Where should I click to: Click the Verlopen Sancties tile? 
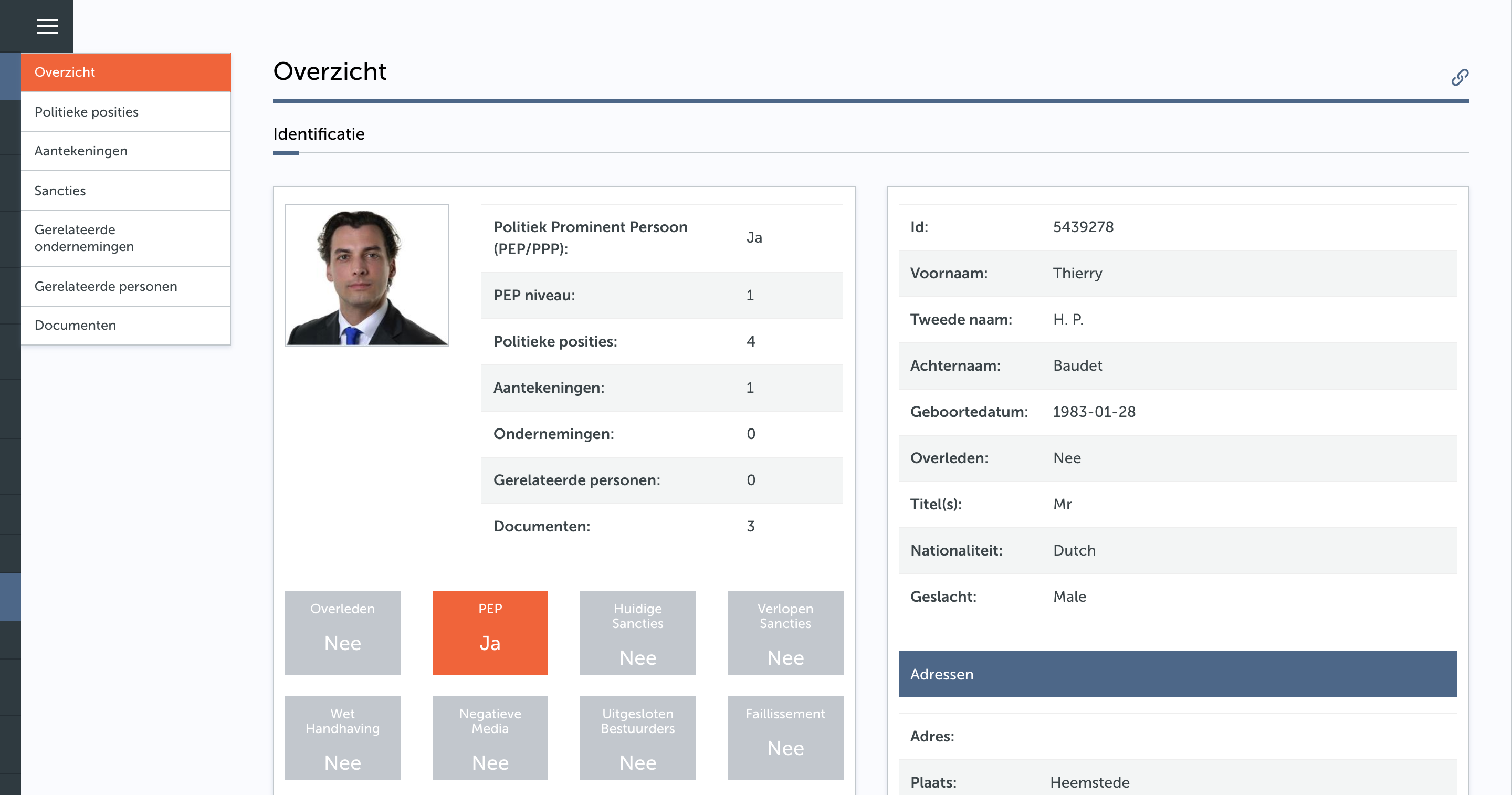(785, 633)
